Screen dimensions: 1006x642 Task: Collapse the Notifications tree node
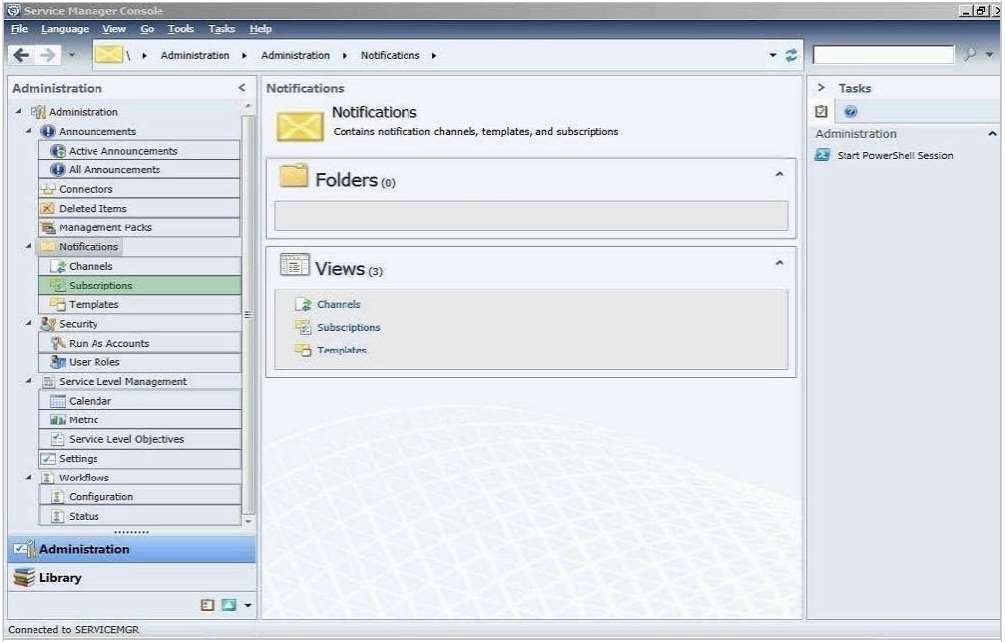(28, 246)
